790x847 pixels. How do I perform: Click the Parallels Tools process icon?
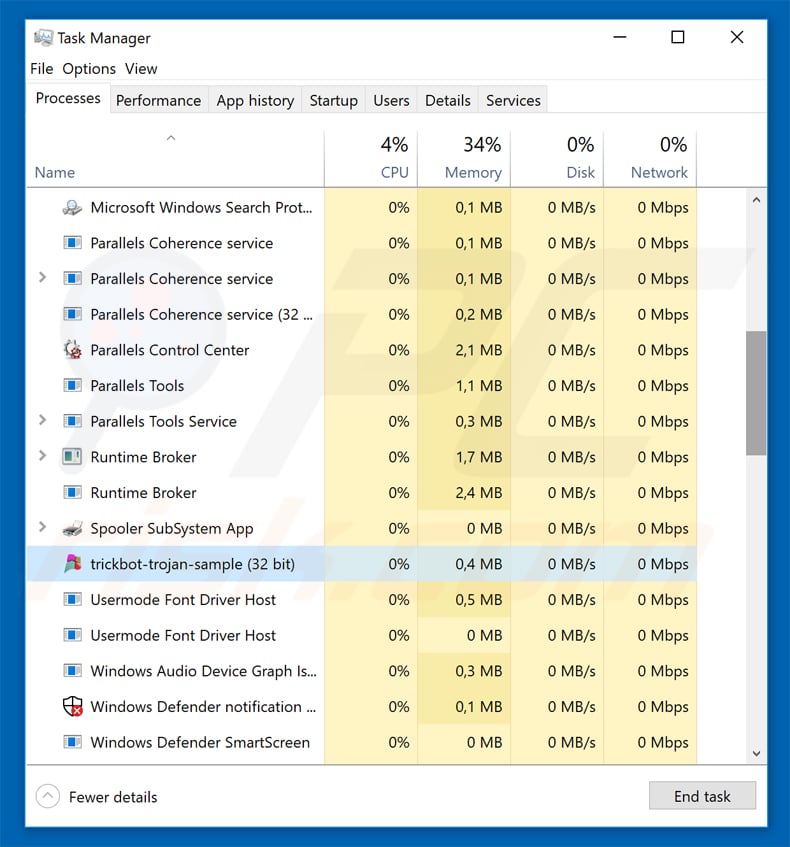click(72, 386)
